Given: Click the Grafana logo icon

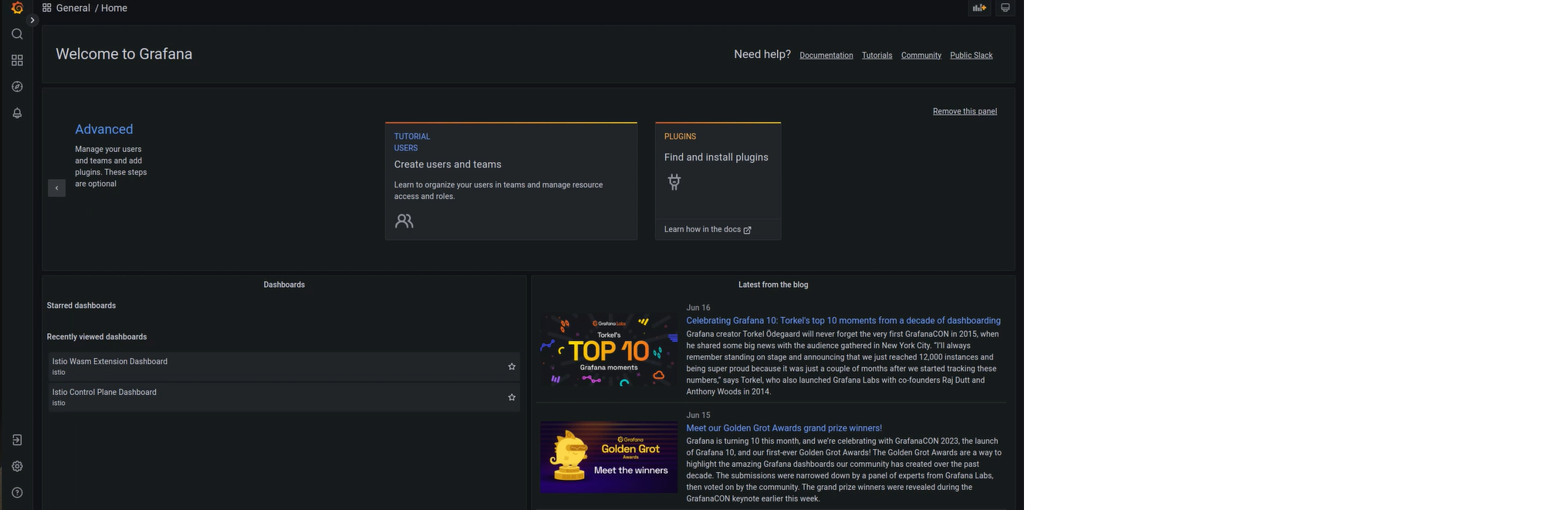Looking at the screenshot, I should tap(17, 8).
